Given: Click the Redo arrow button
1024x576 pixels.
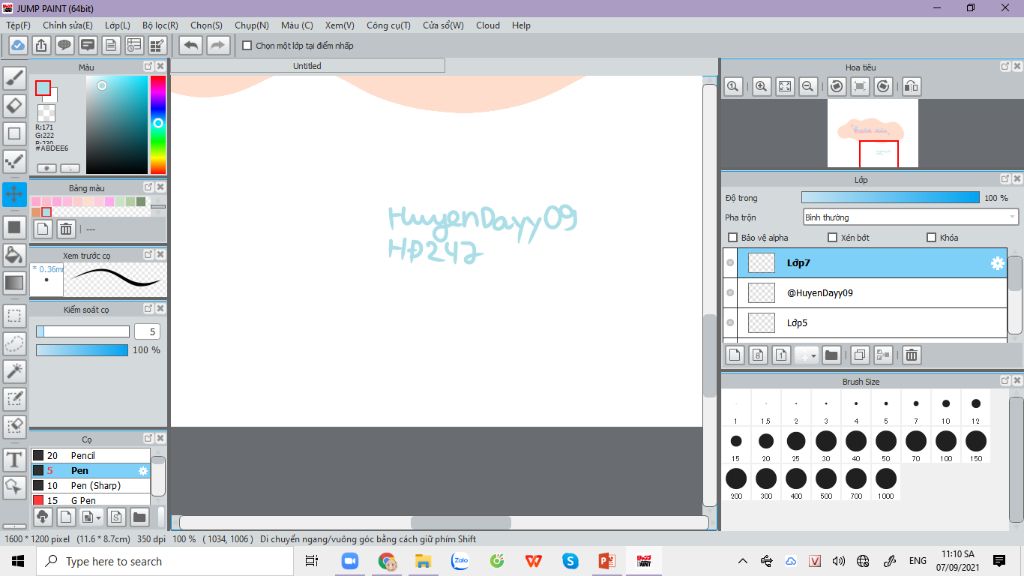Looking at the screenshot, I should tap(218, 46).
